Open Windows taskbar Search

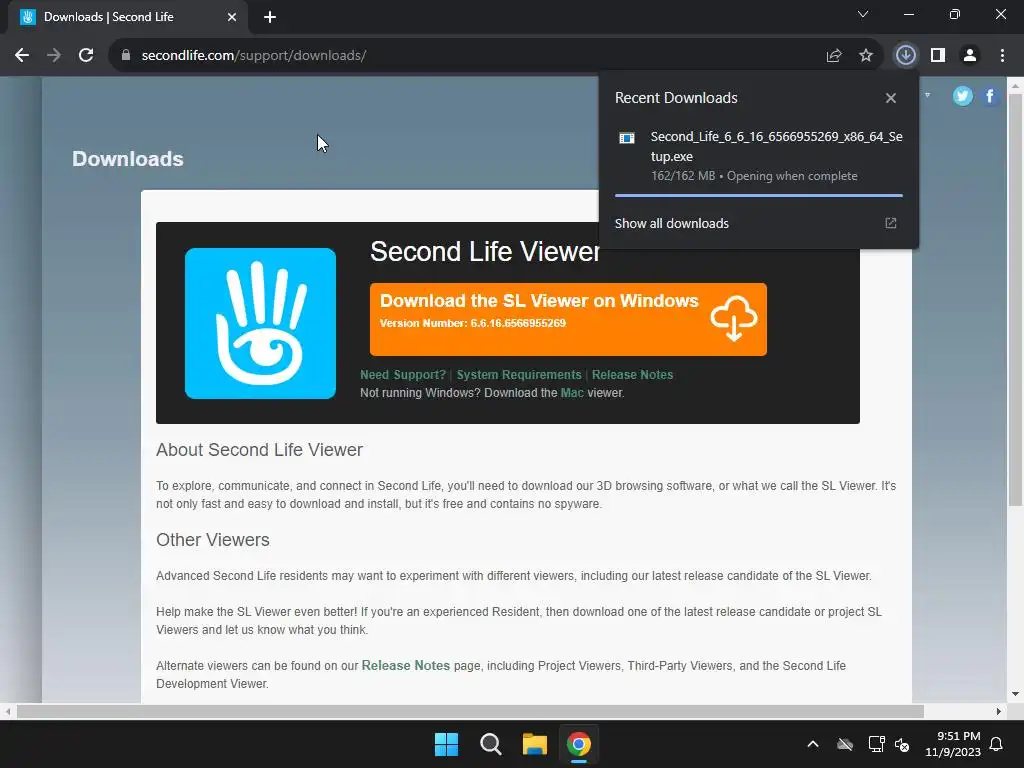coord(490,744)
